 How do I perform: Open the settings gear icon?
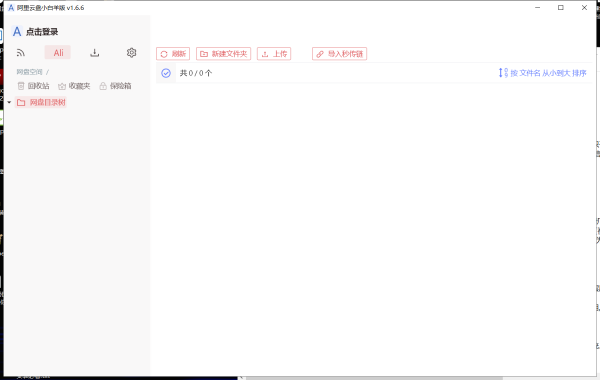pos(131,53)
